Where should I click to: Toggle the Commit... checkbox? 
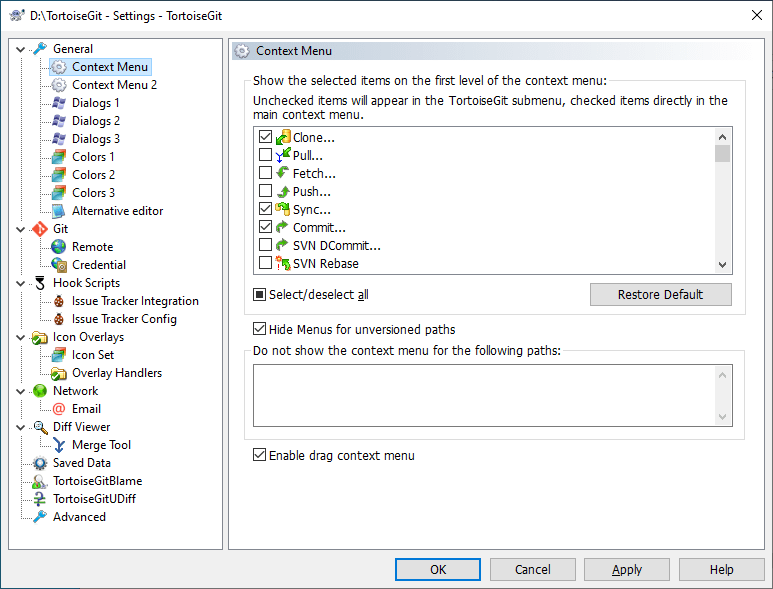tap(265, 227)
